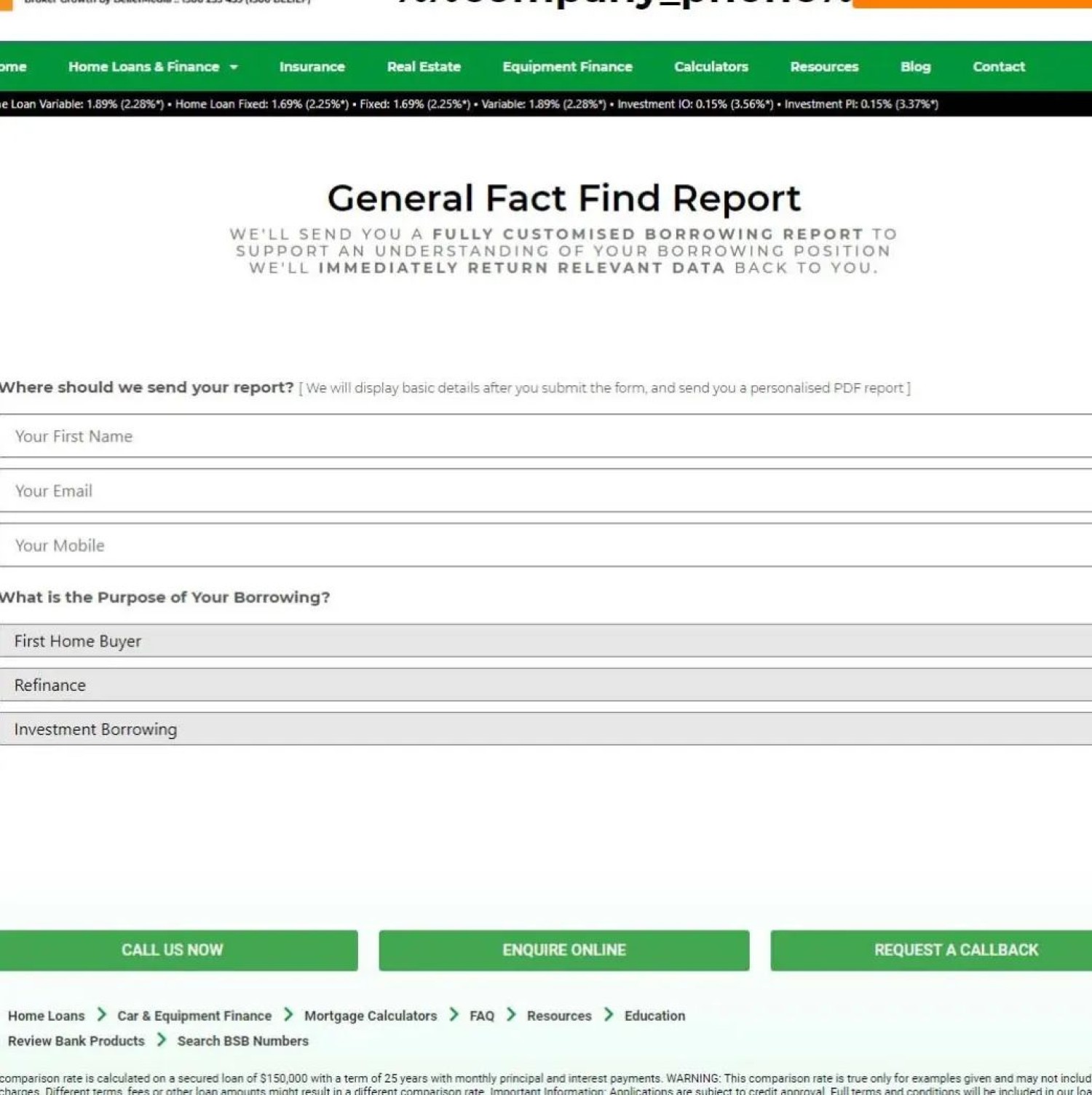Viewport: 1092px width, 1095px height.
Task: Choose the Refinance borrowing purpose
Action: [x=546, y=685]
